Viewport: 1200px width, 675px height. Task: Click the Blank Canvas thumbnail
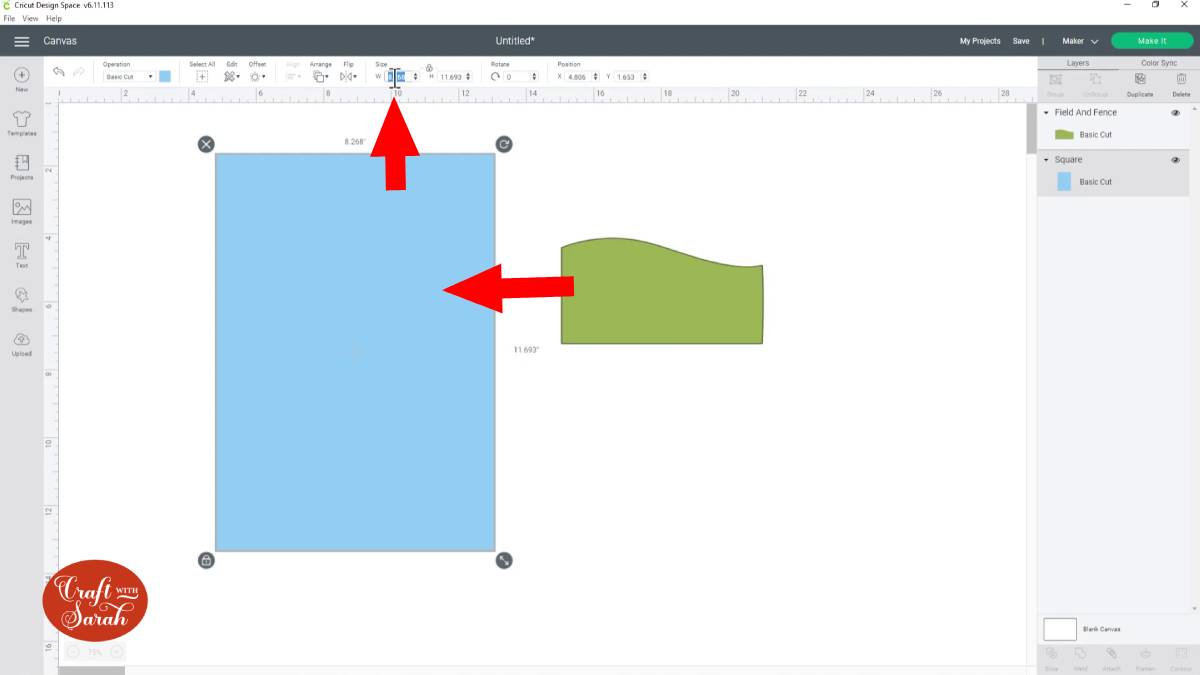click(x=1060, y=629)
